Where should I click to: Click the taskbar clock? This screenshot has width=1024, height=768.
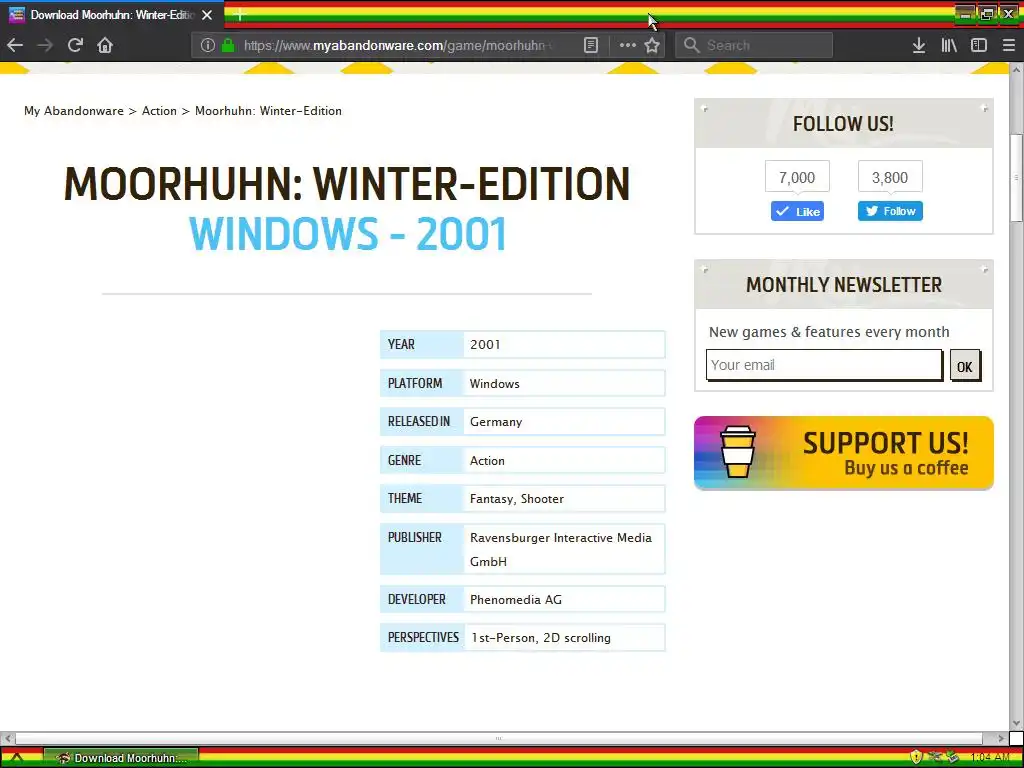(990, 758)
